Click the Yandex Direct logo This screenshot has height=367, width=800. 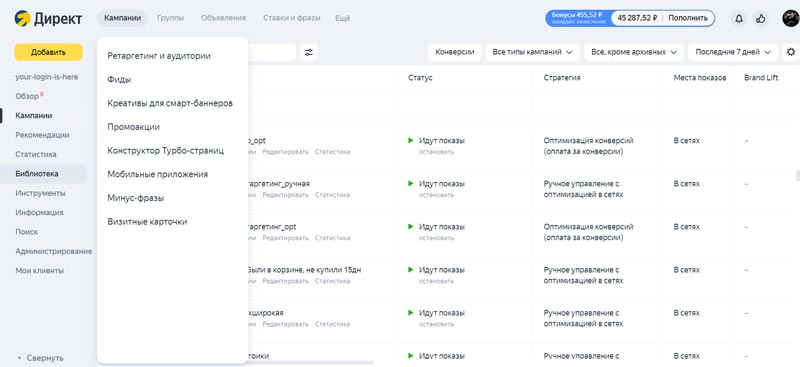tap(48, 18)
